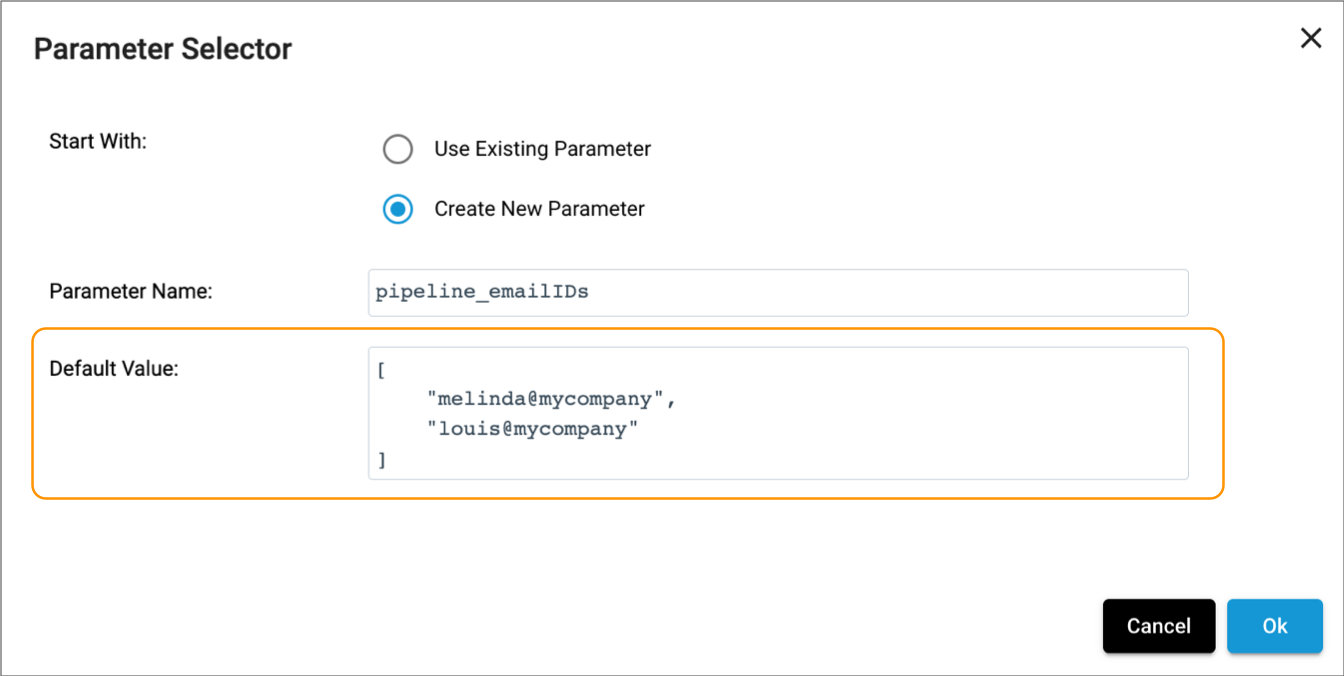Click the filled Create New Parameter radio indicator
The width and height of the screenshot is (1344, 676).
(398, 209)
